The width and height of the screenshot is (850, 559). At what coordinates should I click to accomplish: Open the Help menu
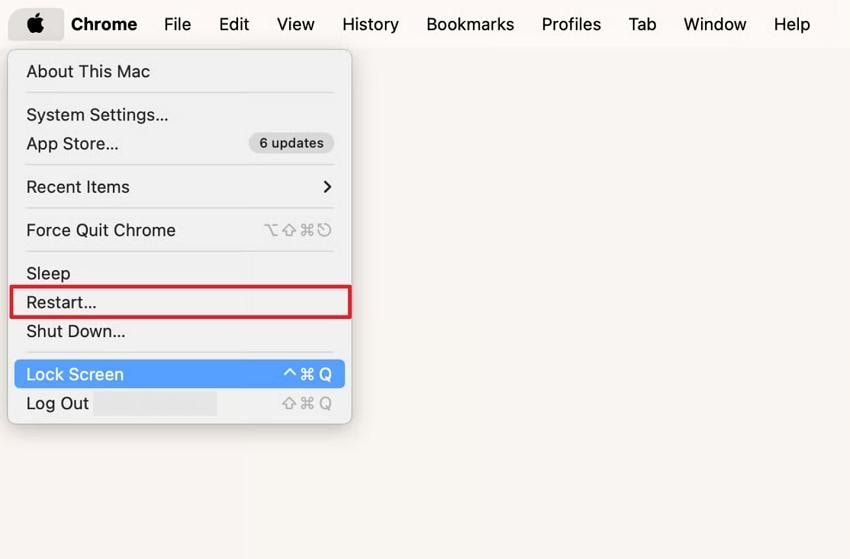[791, 24]
